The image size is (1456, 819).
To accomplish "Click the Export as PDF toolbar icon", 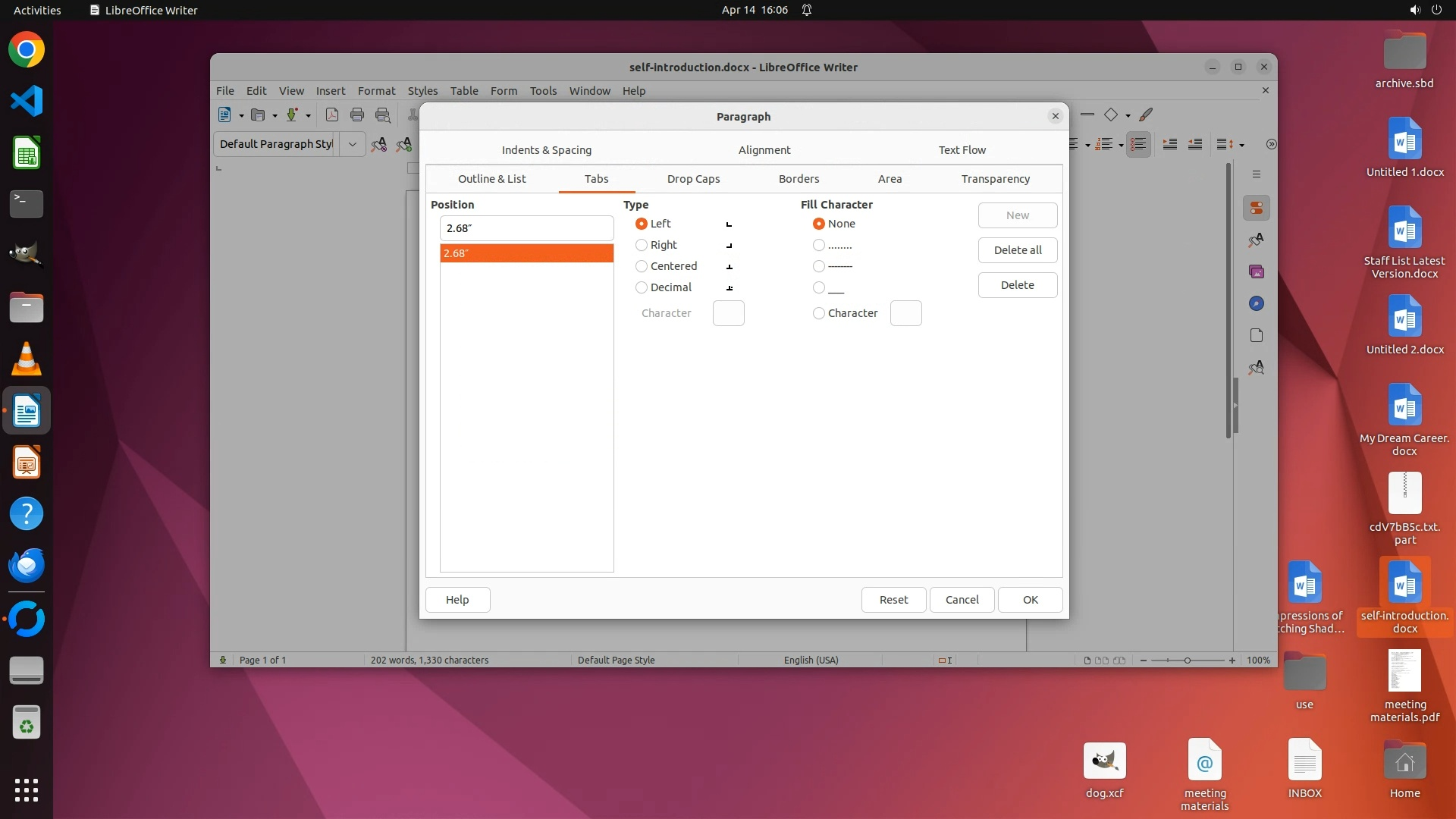I will pyautogui.click(x=331, y=115).
